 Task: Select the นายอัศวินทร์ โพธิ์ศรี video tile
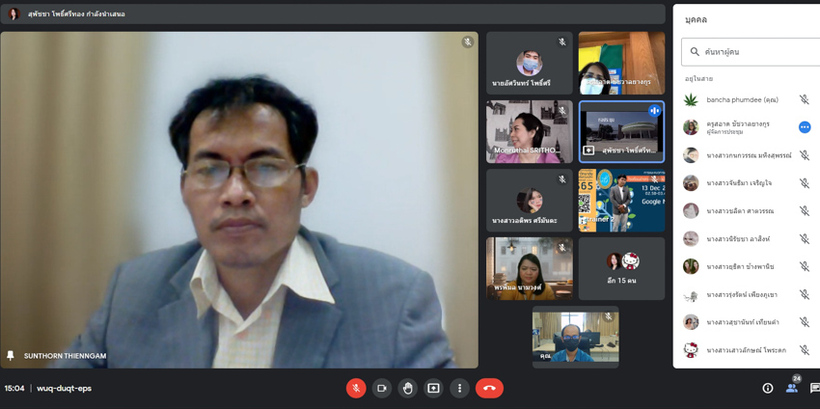(x=529, y=63)
